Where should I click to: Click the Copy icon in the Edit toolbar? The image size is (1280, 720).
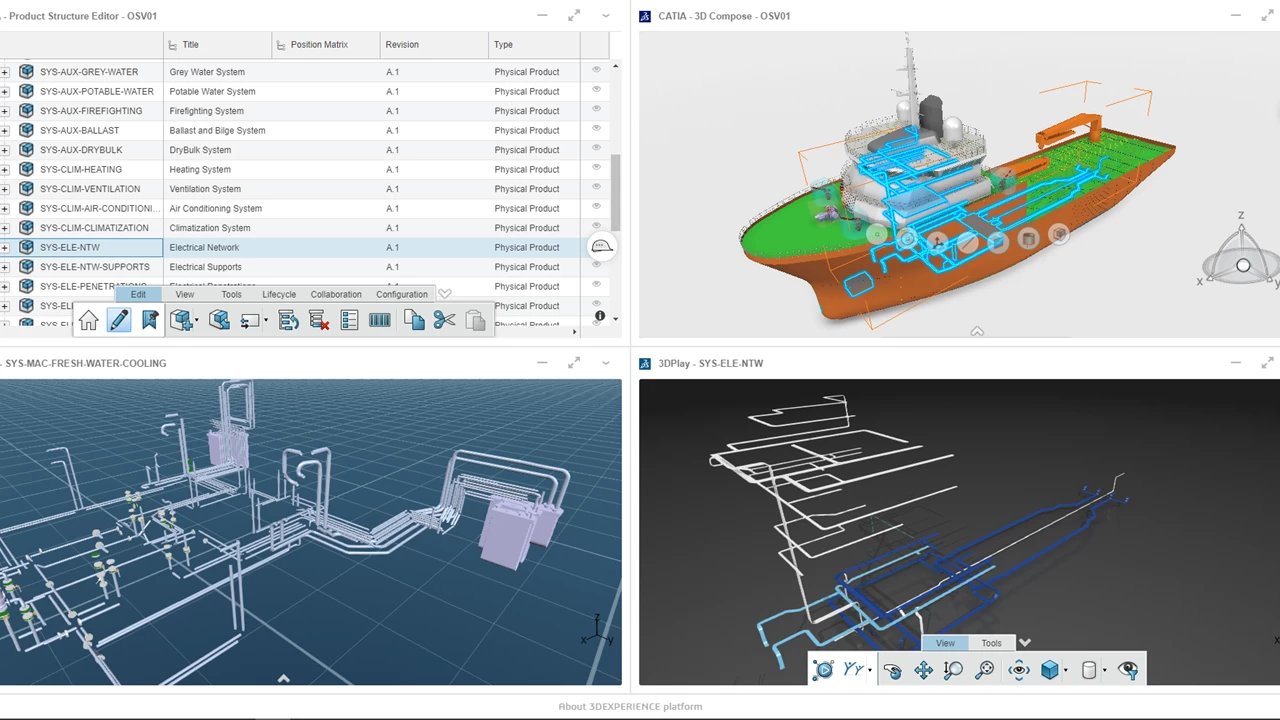point(413,318)
